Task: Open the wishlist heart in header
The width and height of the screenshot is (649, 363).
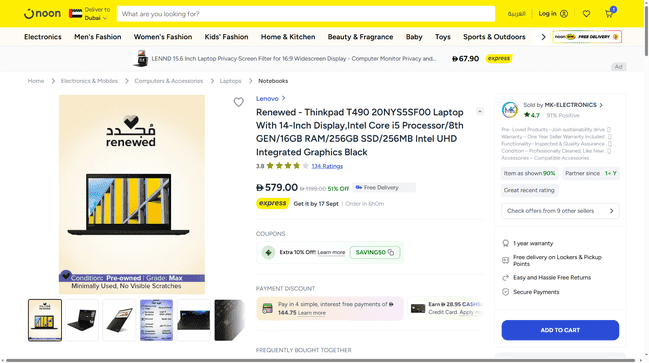Action: (x=586, y=14)
